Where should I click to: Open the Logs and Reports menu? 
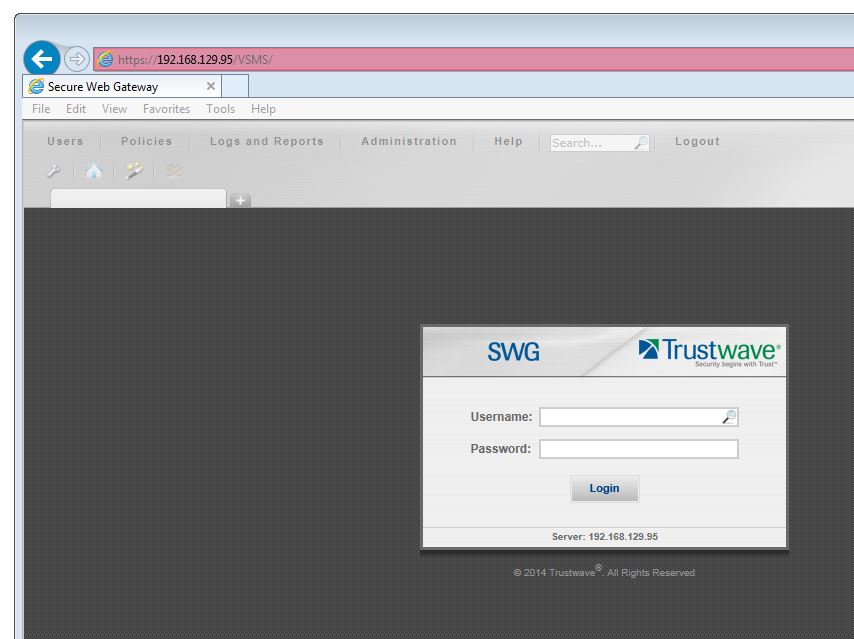[x=267, y=142]
